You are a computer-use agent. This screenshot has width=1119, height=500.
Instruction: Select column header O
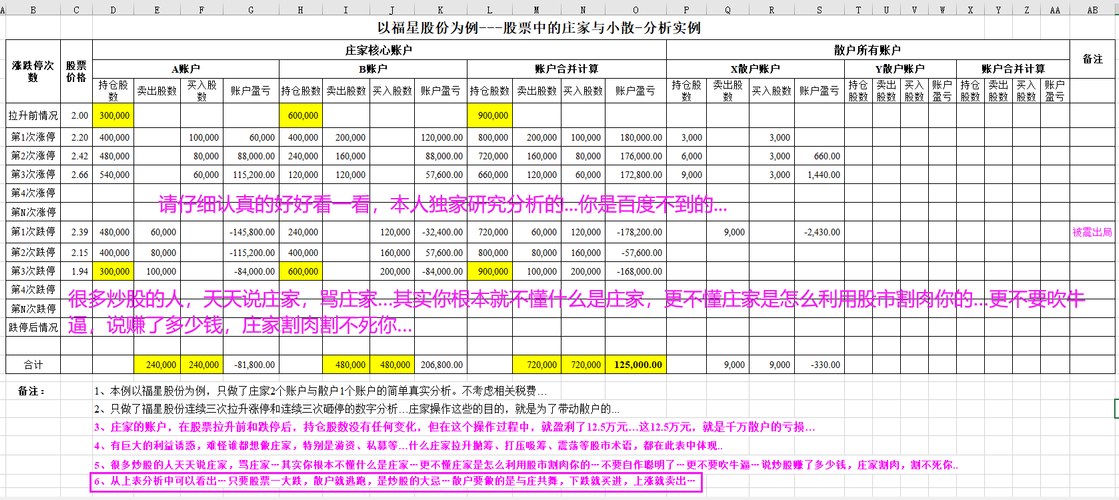(635, 9)
